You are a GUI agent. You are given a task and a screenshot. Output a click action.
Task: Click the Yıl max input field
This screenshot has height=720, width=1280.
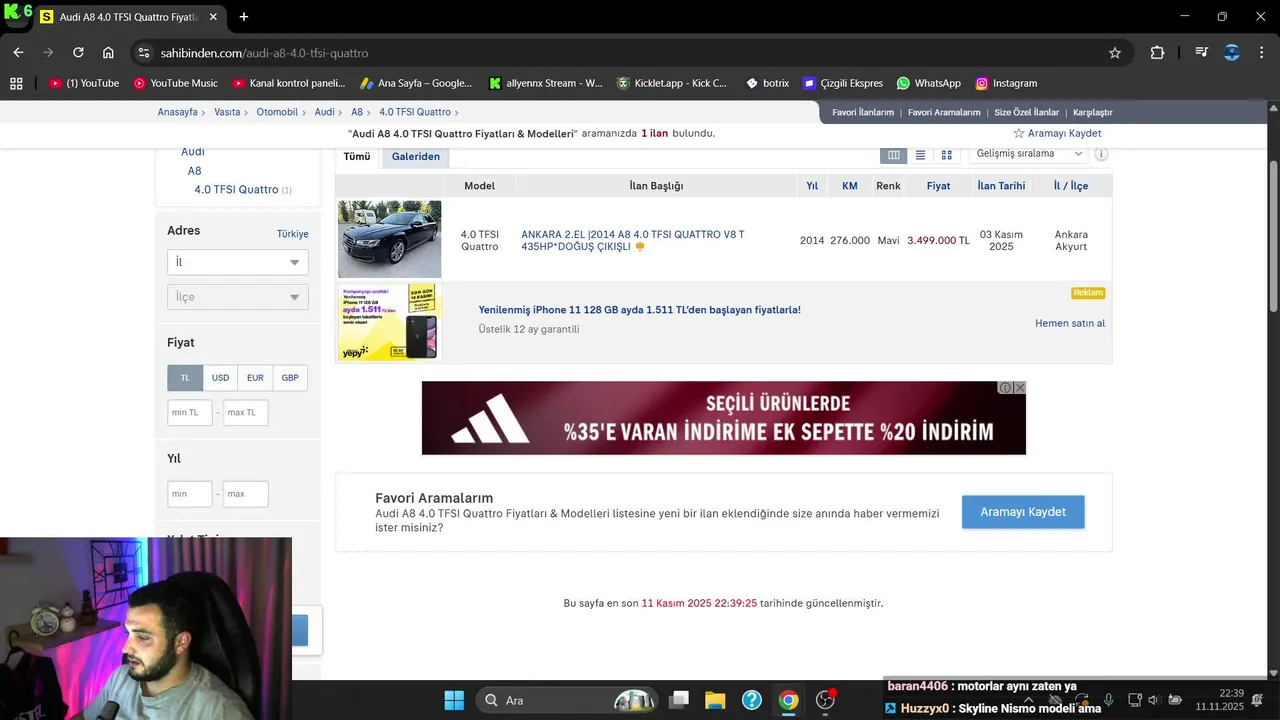(246, 494)
